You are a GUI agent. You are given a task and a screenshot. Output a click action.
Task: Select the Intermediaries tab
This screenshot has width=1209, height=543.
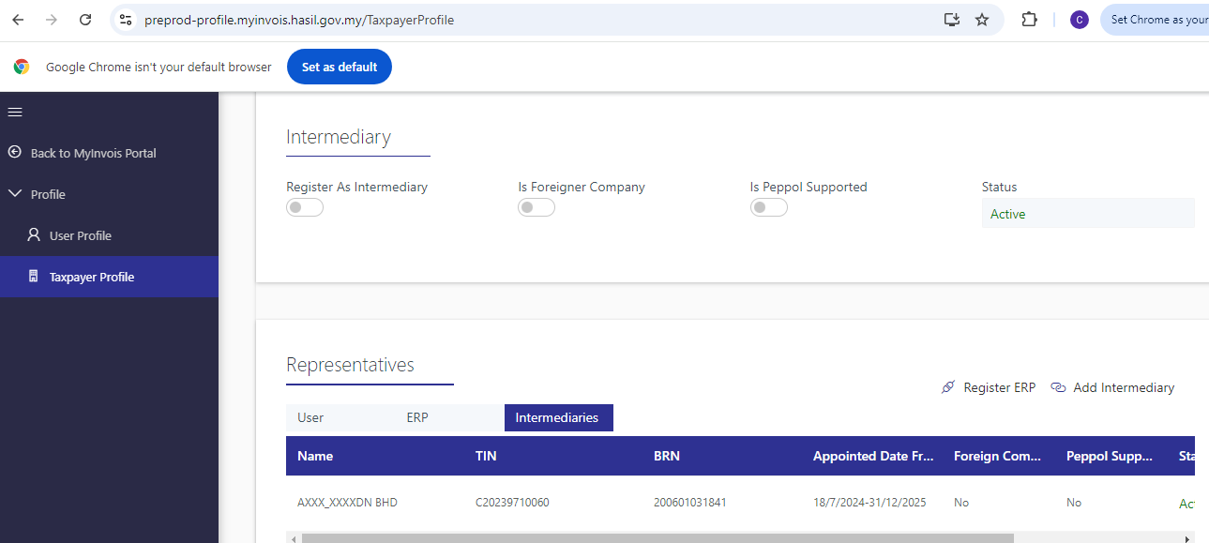point(557,417)
